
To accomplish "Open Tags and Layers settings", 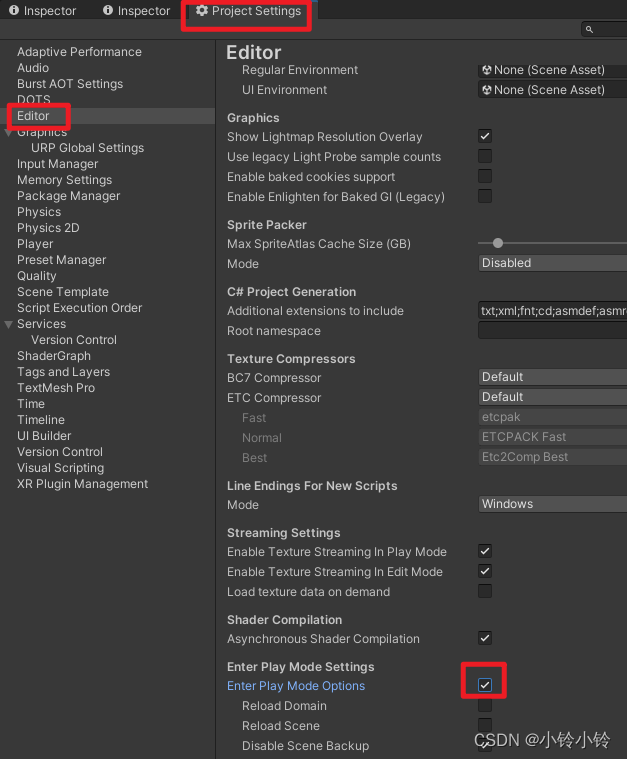I will coord(63,371).
